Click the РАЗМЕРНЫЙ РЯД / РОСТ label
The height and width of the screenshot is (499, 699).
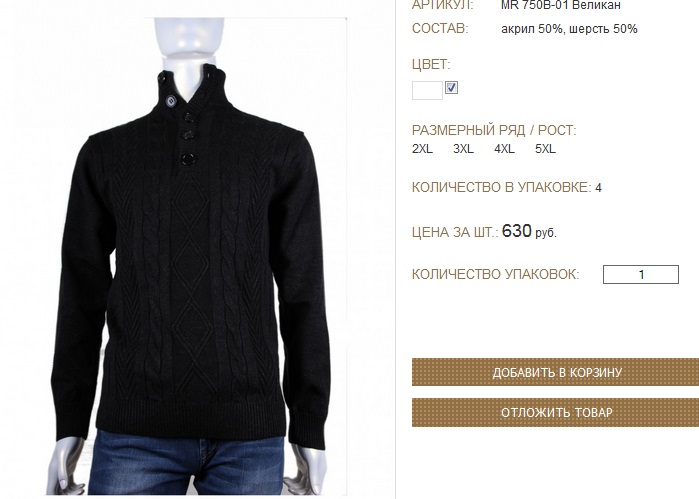[494, 131]
